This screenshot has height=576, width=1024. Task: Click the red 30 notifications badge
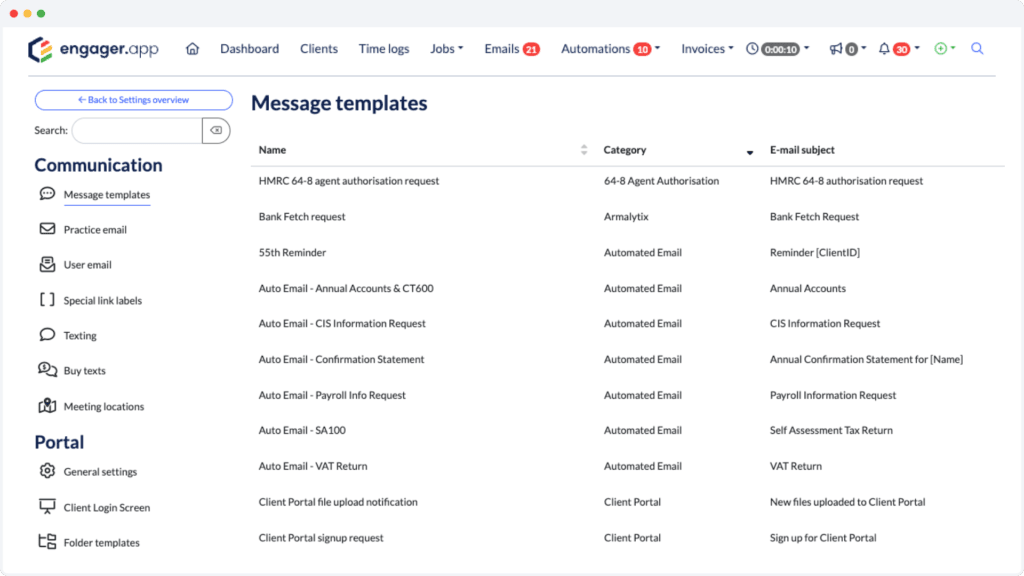[902, 50]
